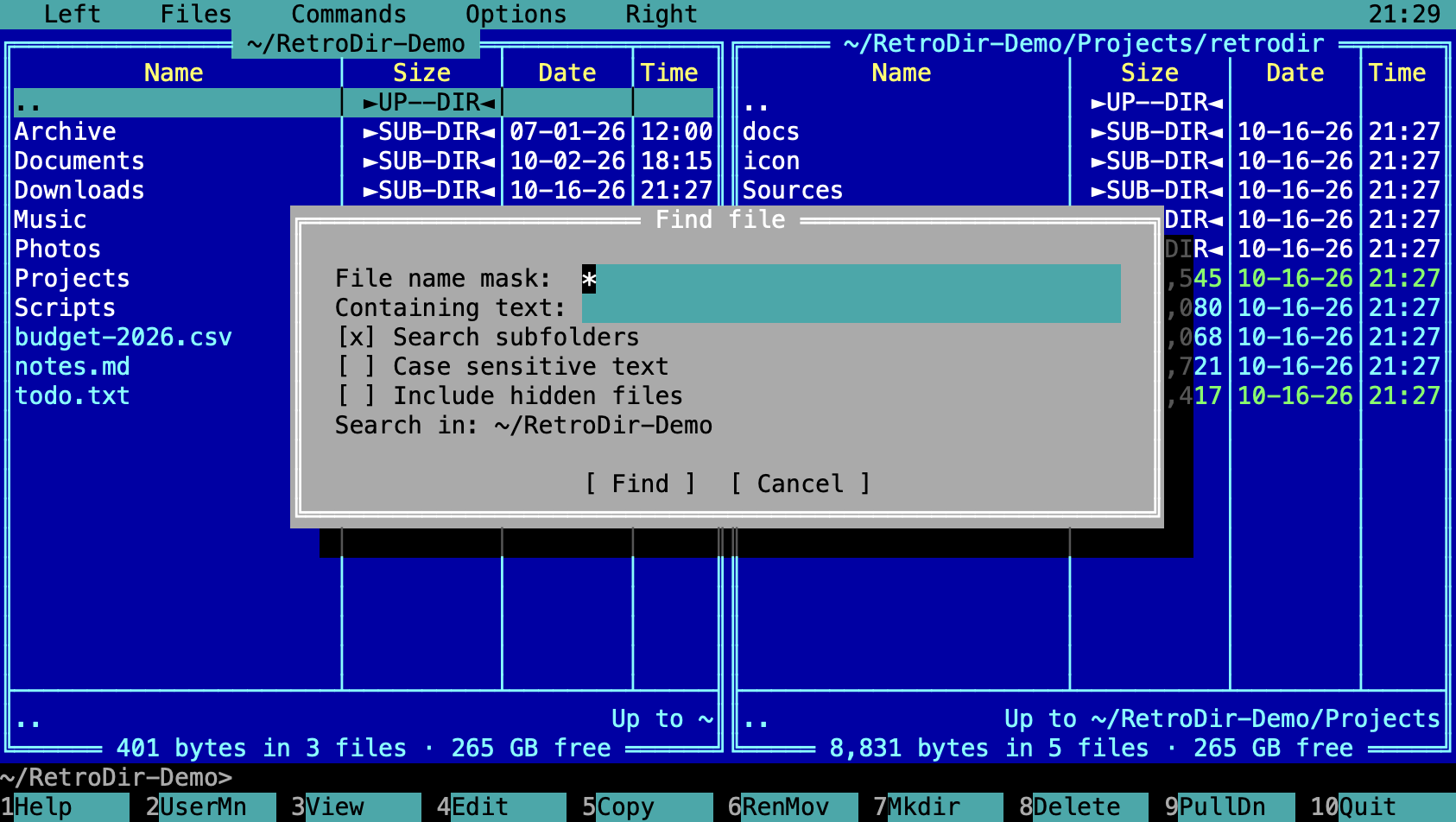Click the F3 View function key

pos(356,807)
